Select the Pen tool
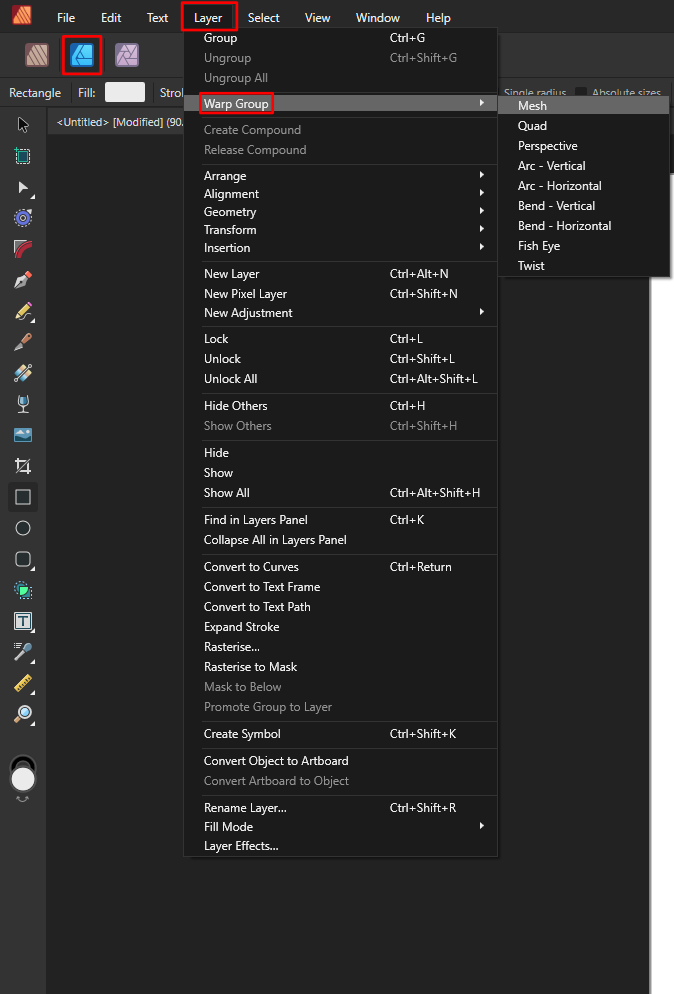This screenshot has width=674, height=994. (x=23, y=279)
